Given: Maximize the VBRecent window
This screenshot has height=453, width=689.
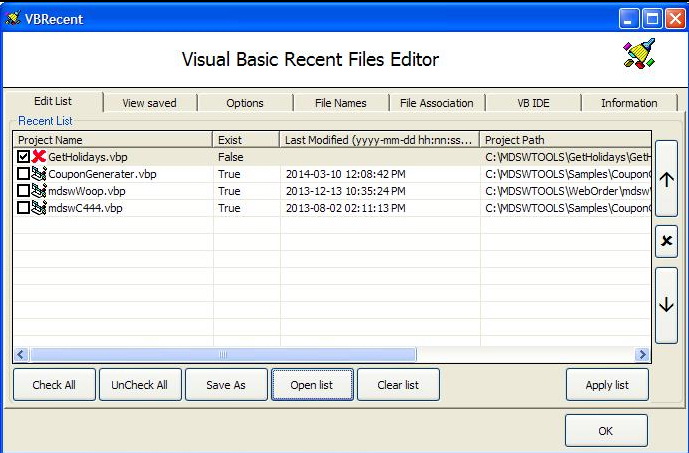Looking at the screenshot, I should [x=652, y=19].
